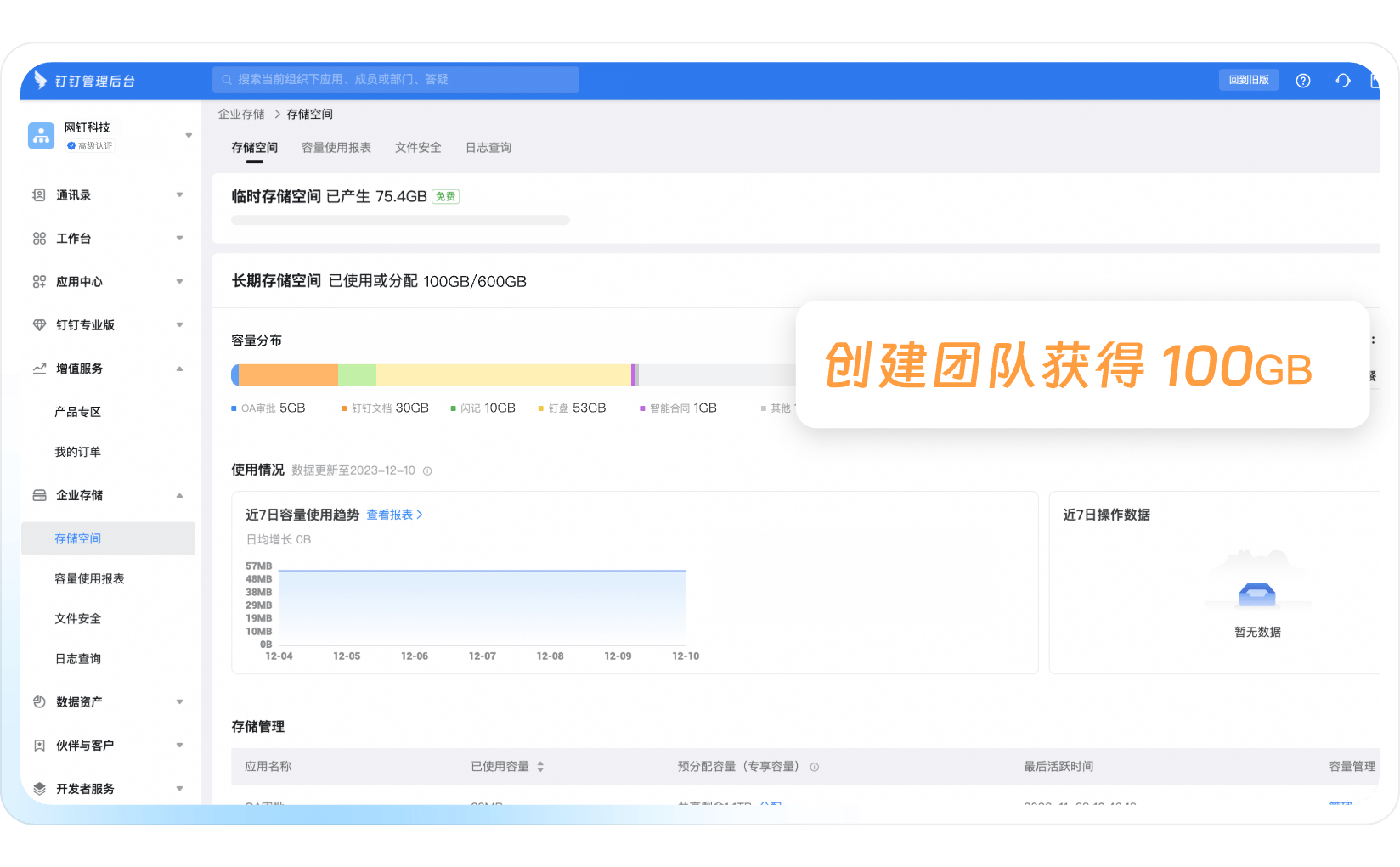Expand the 开发者服务 menu arrow
Image resolution: width=1400 pixels, height=867 pixels.
coord(179,789)
